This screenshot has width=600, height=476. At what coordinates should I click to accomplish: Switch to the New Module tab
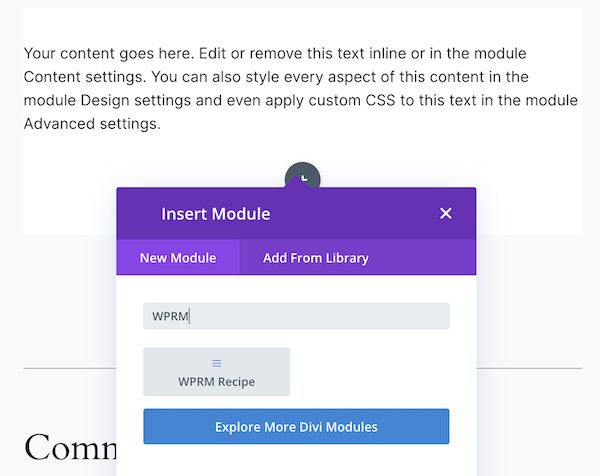[x=178, y=258]
